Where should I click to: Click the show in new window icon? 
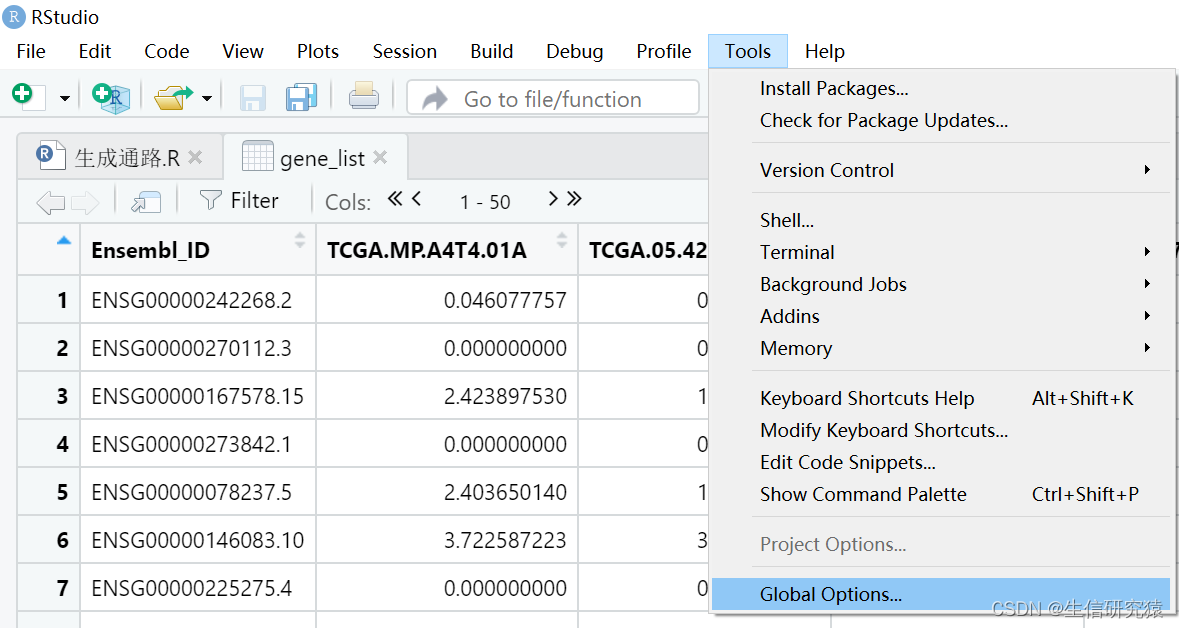click(146, 202)
